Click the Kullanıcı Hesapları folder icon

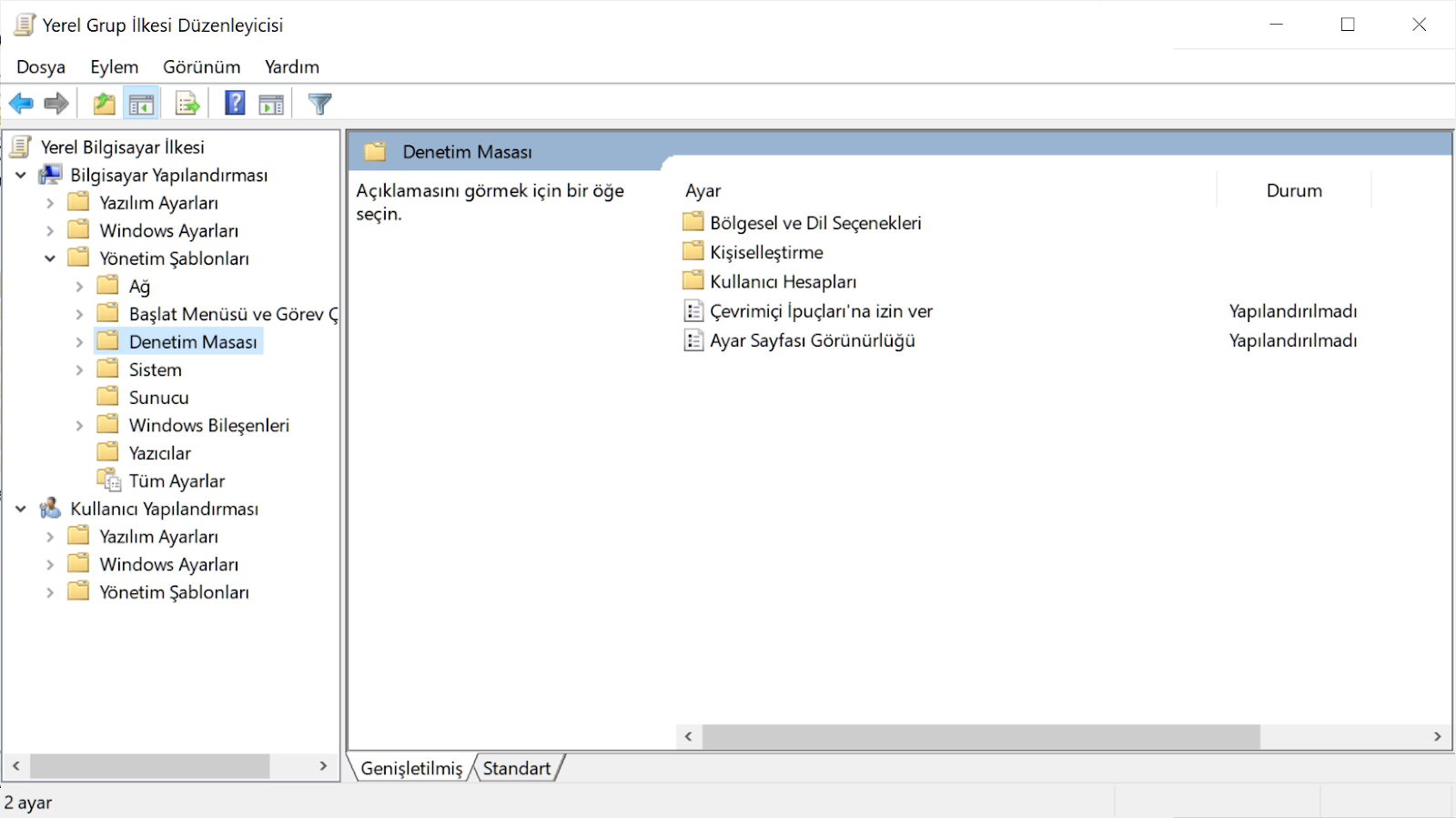click(693, 280)
